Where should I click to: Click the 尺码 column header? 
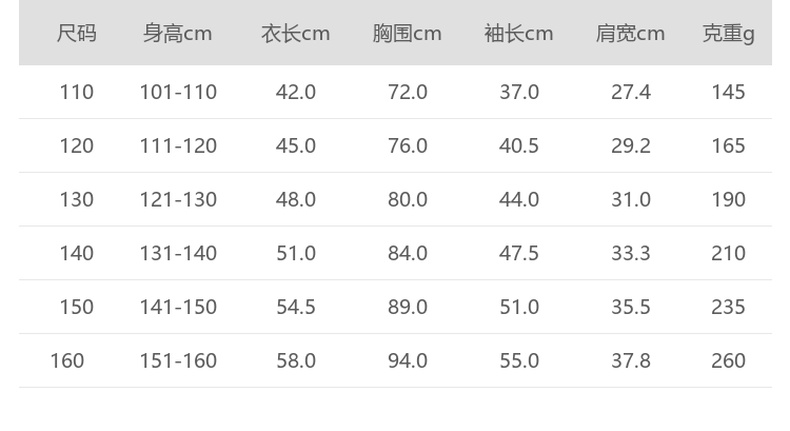(76, 34)
